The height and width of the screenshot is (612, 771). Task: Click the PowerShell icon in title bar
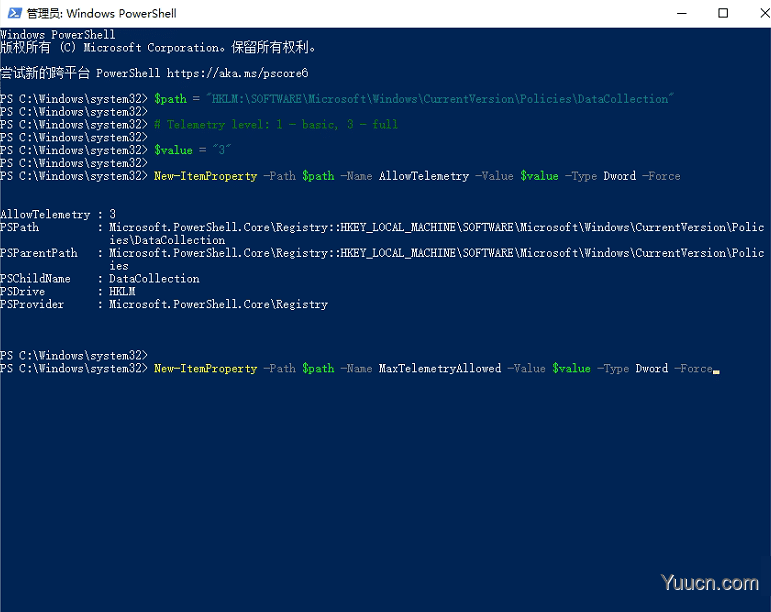(x=15, y=13)
